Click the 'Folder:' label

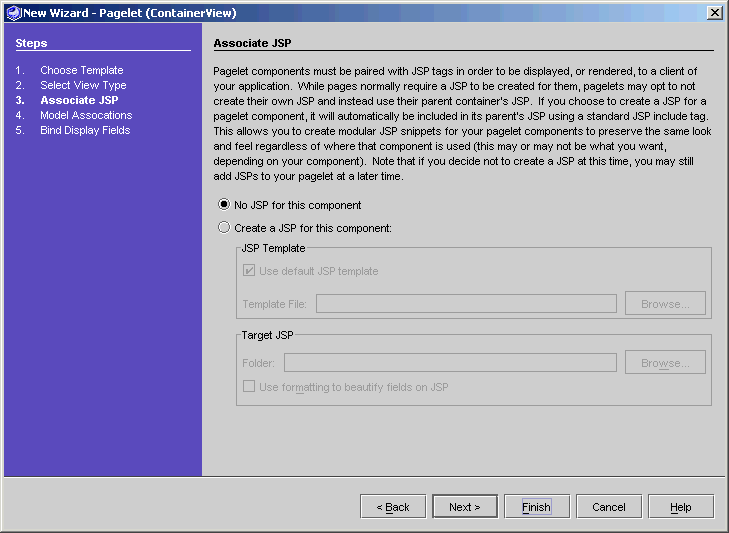click(x=258, y=363)
